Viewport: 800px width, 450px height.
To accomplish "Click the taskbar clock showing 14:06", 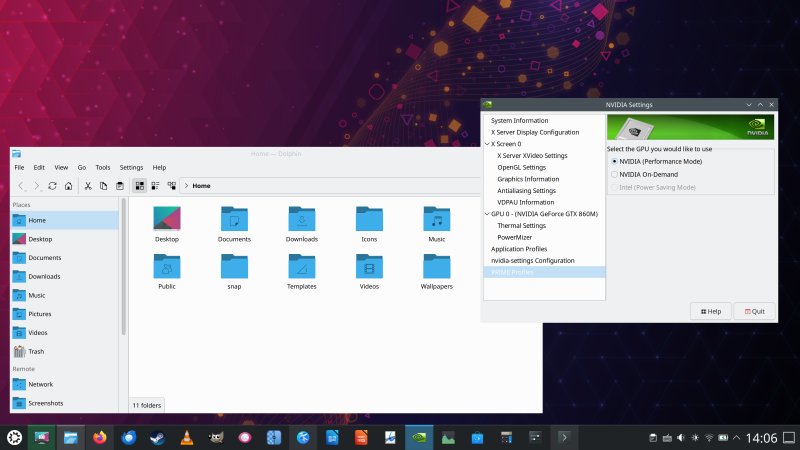I will coord(761,438).
